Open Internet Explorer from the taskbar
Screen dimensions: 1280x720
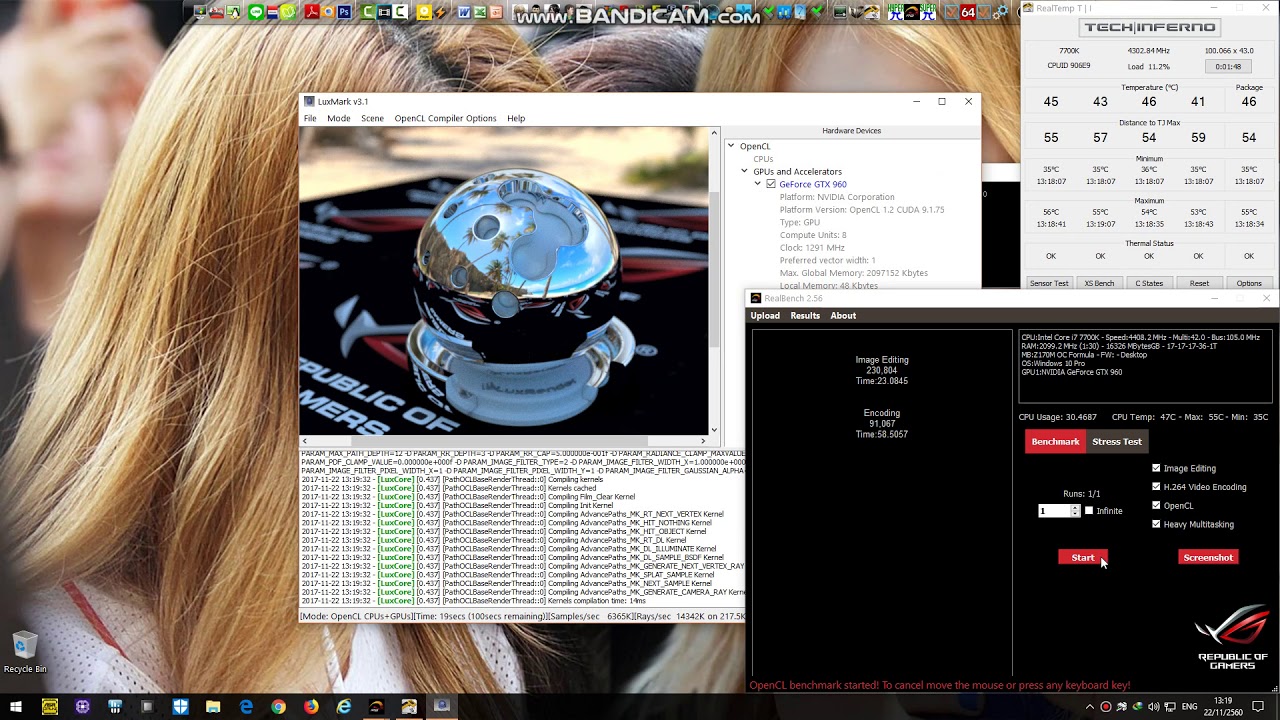point(344,707)
